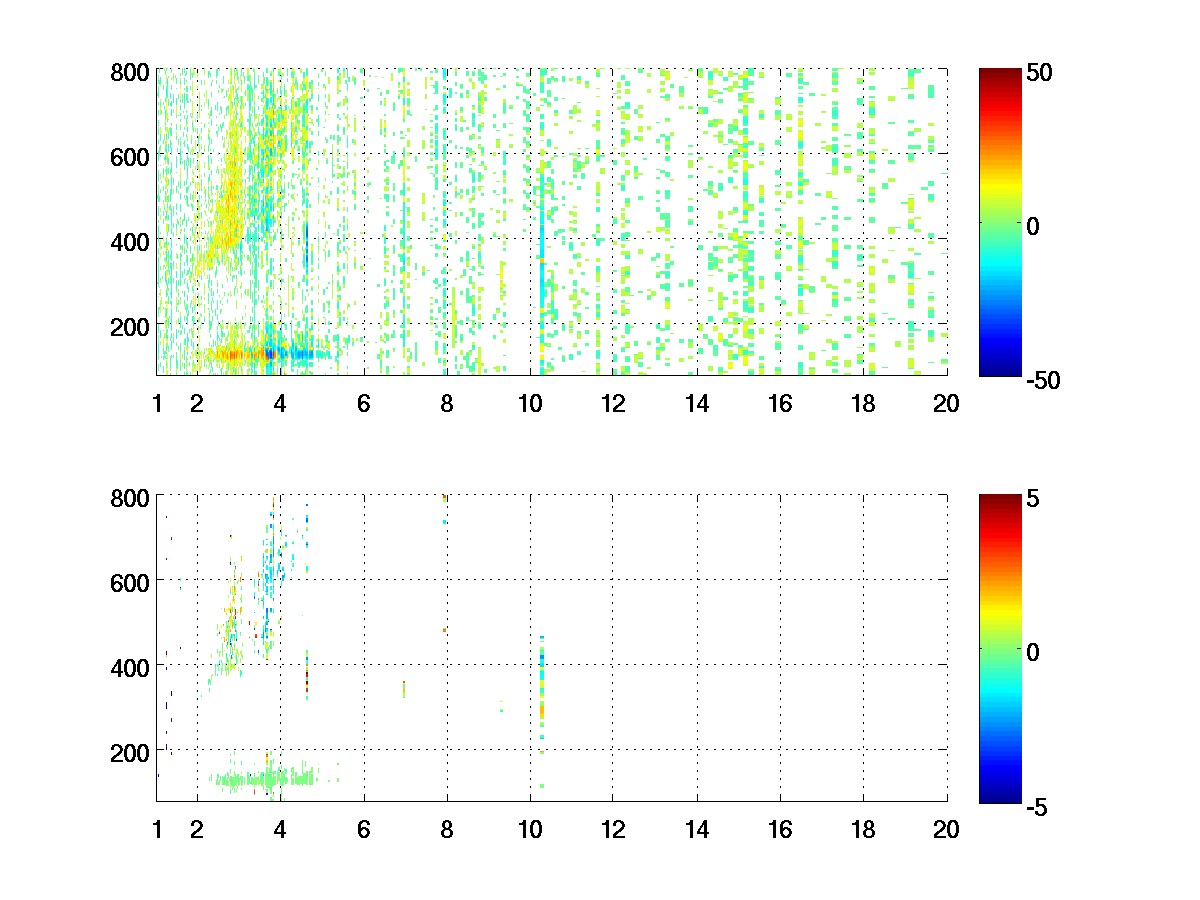Click the bottom plot's "10" x-axis tick label
The image size is (1200, 900).
point(530,829)
